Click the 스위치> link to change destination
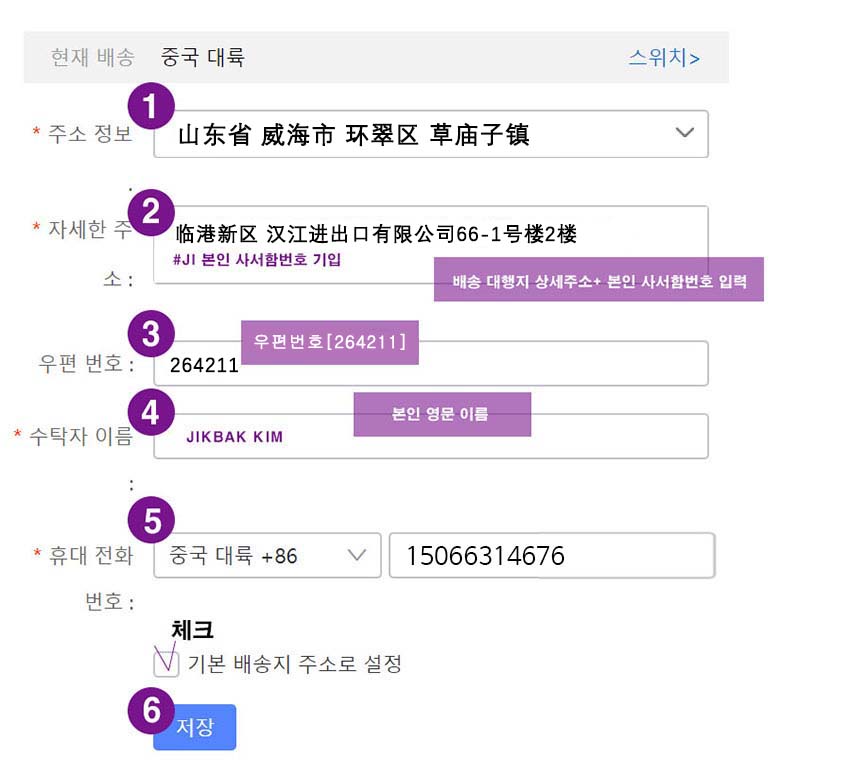The width and height of the screenshot is (850, 776). pyautogui.click(x=664, y=57)
